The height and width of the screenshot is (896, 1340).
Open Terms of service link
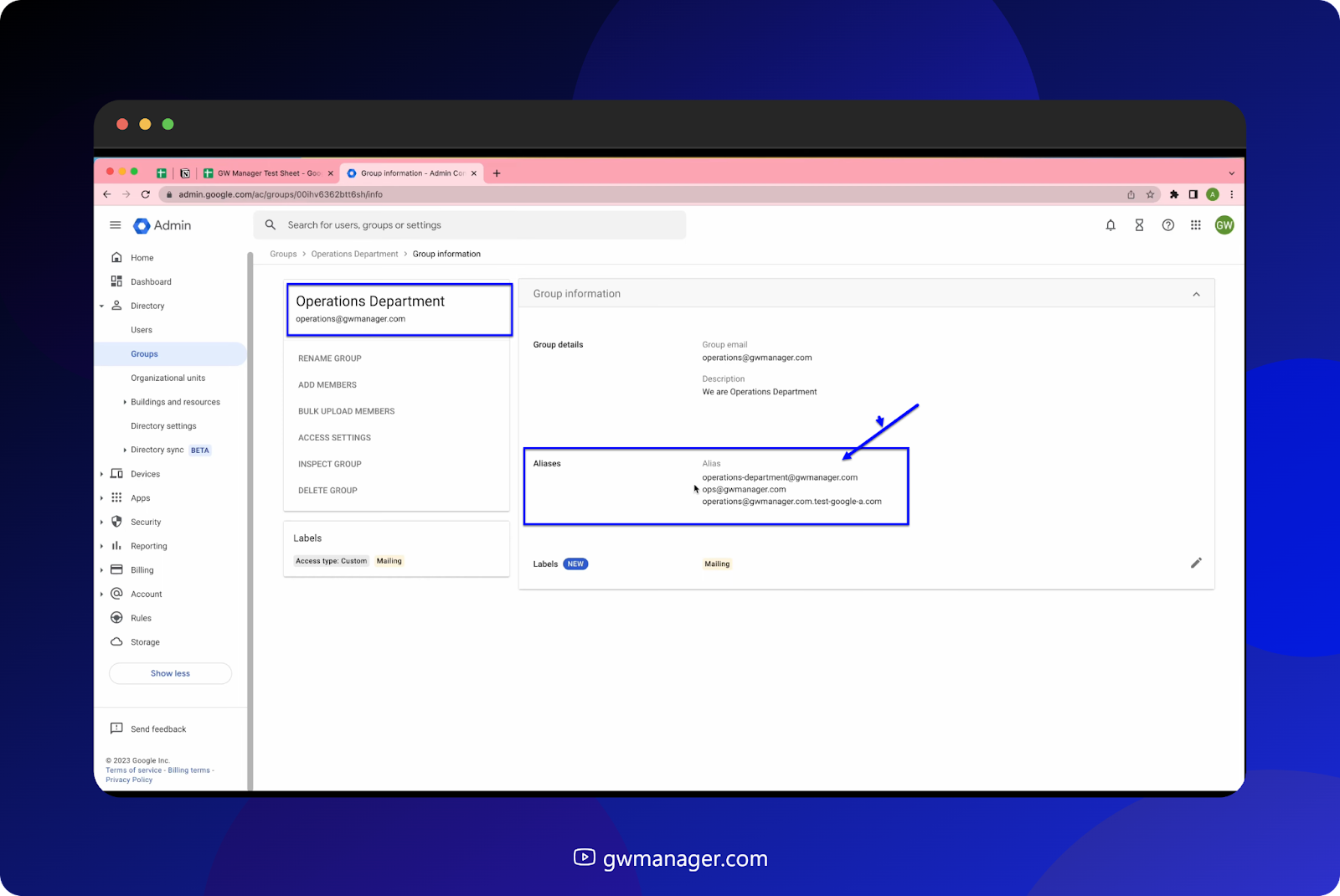pos(134,770)
